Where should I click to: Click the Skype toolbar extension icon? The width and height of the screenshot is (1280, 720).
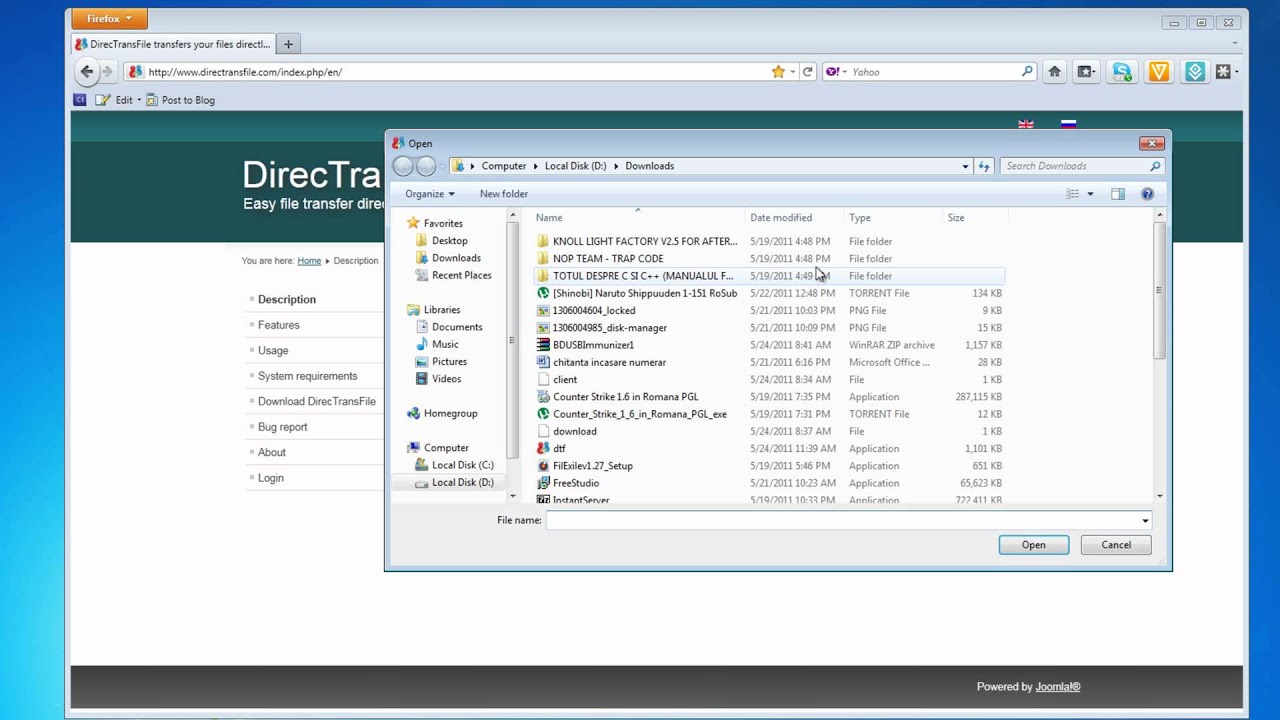[x=1122, y=72]
